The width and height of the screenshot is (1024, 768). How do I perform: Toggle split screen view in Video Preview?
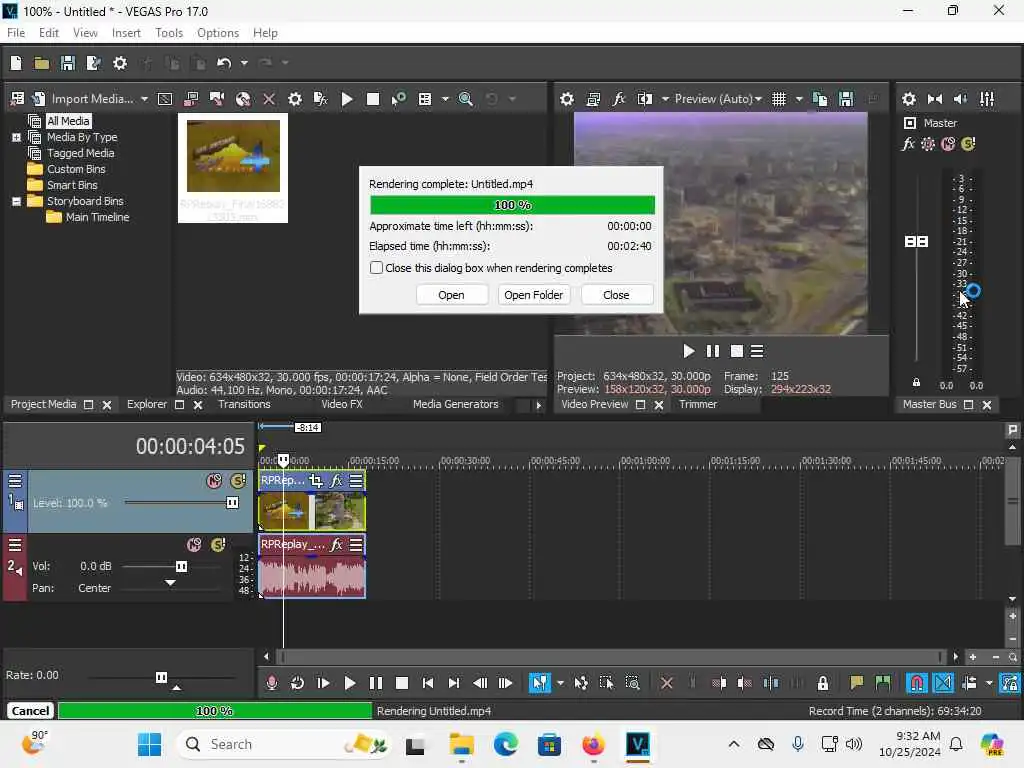tap(645, 99)
